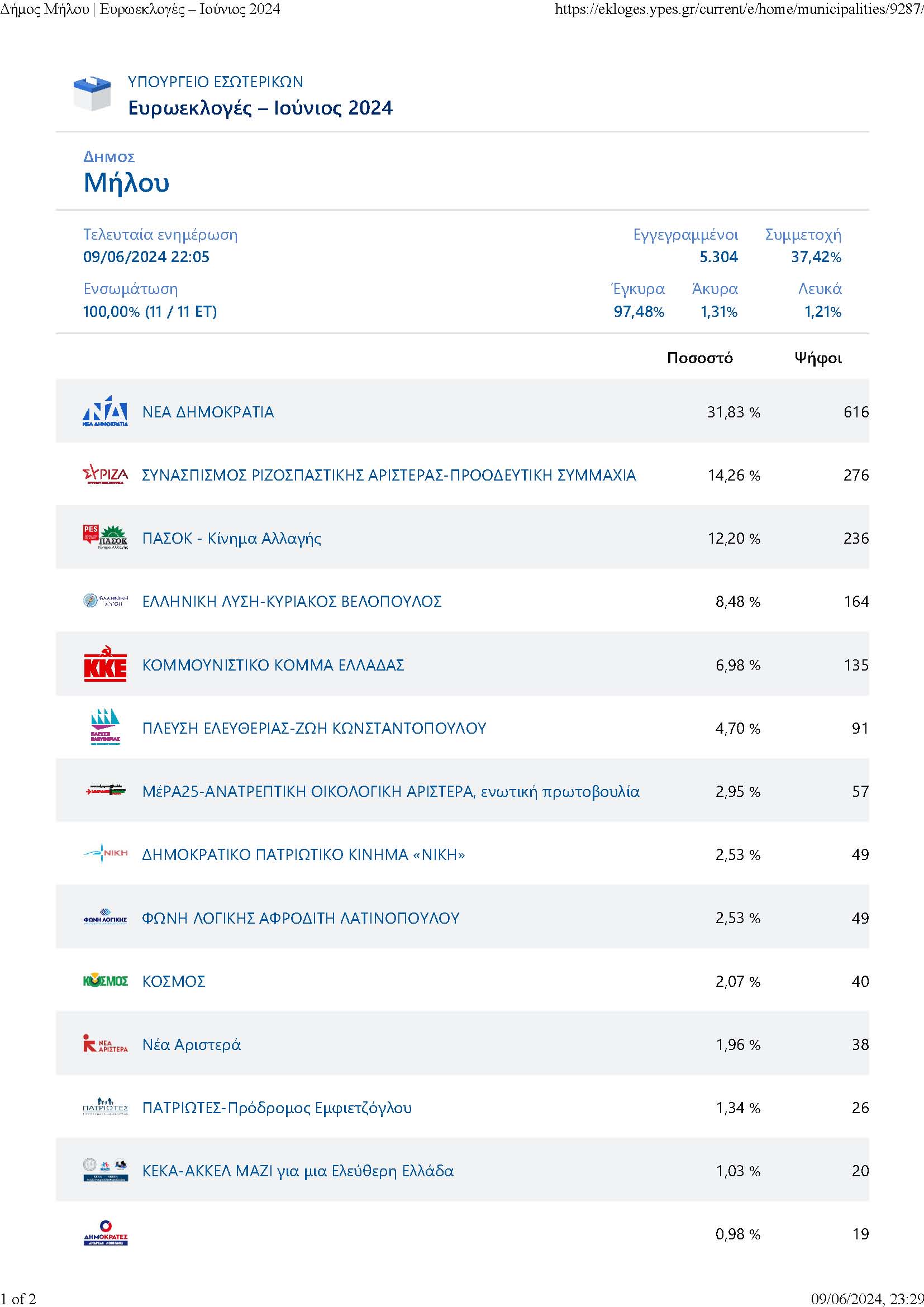This screenshot has height=1307, width=924.
Task: Click the Ευρωεκλογές – Ιούνιος 2024 title
Action: 260,108
